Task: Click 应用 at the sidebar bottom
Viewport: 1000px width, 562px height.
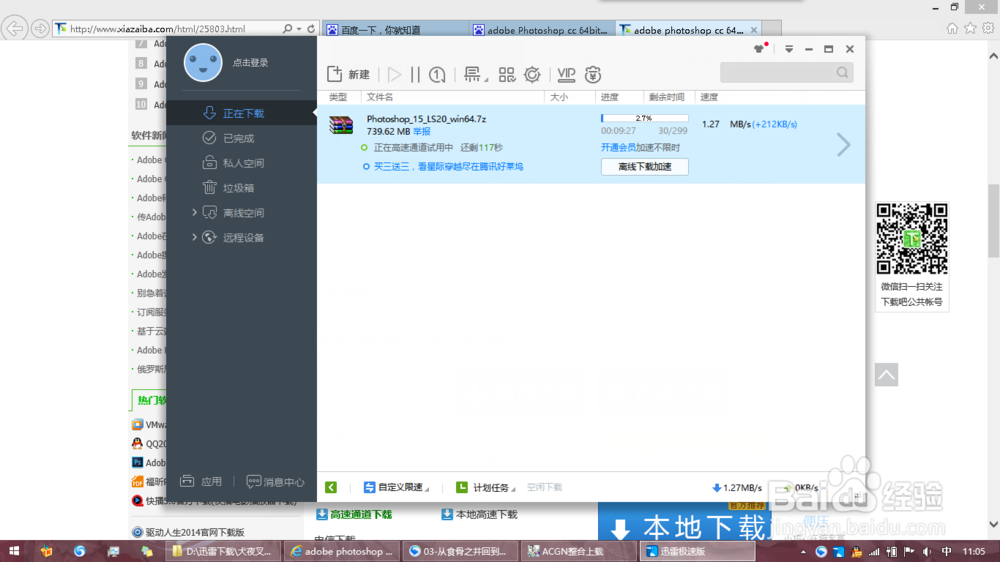Action: coord(201,482)
